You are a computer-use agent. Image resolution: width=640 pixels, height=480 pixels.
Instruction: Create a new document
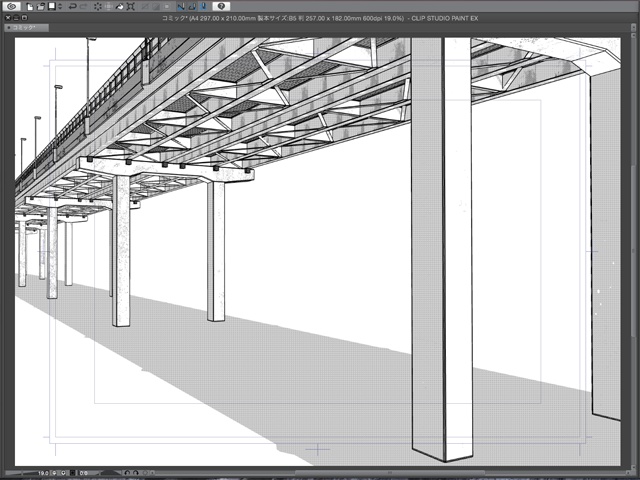pyautogui.click(x=30, y=7)
